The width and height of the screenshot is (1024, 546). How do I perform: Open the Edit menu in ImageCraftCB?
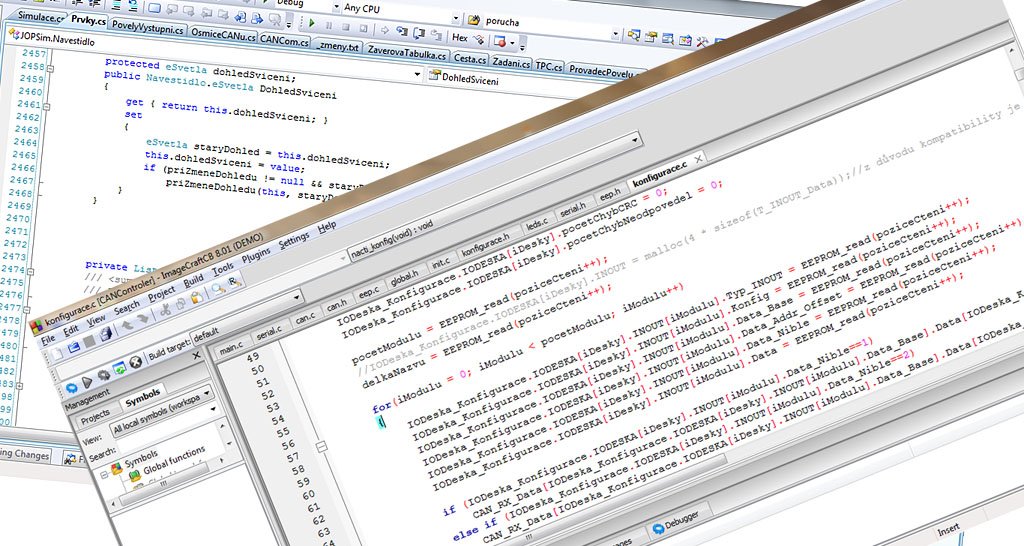tap(71, 331)
